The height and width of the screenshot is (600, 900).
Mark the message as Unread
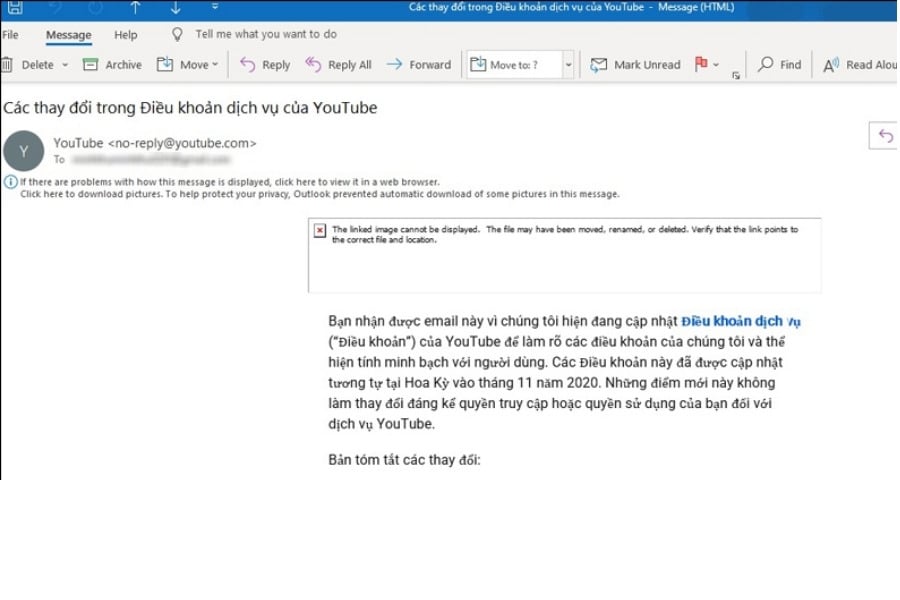[635, 65]
